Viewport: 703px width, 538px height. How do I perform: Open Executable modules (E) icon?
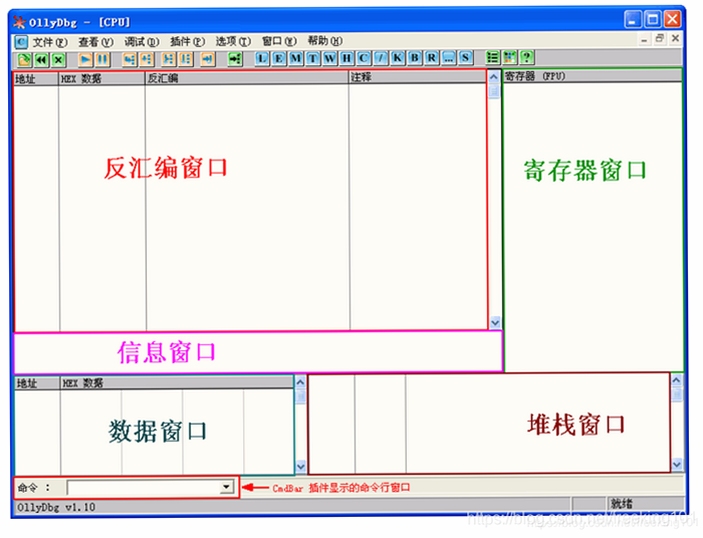pos(279,58)
